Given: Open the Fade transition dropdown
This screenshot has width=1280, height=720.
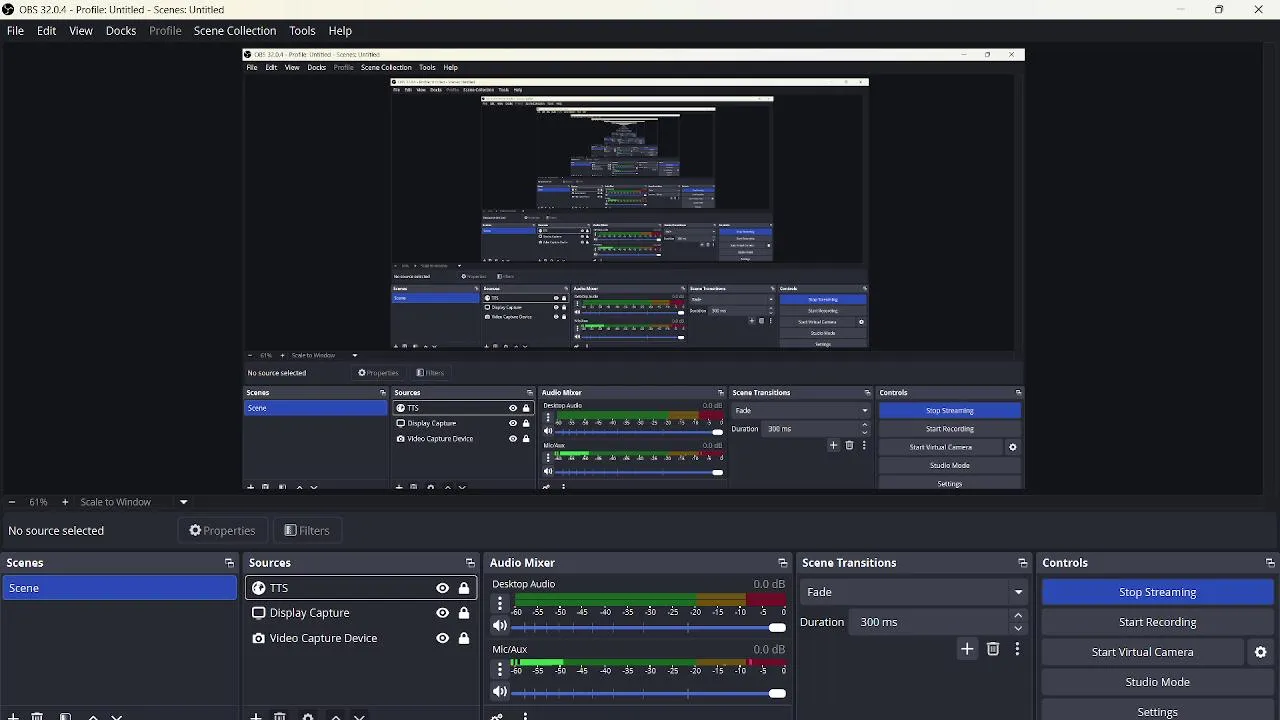Looking at the screenshot, I should [x=915, y=592].
